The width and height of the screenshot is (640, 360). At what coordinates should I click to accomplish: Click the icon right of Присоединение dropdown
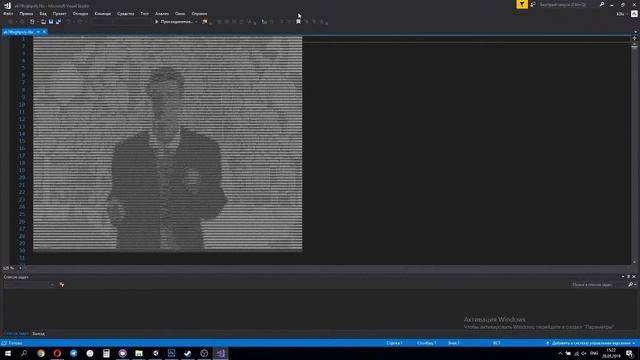tap(205, 22)
